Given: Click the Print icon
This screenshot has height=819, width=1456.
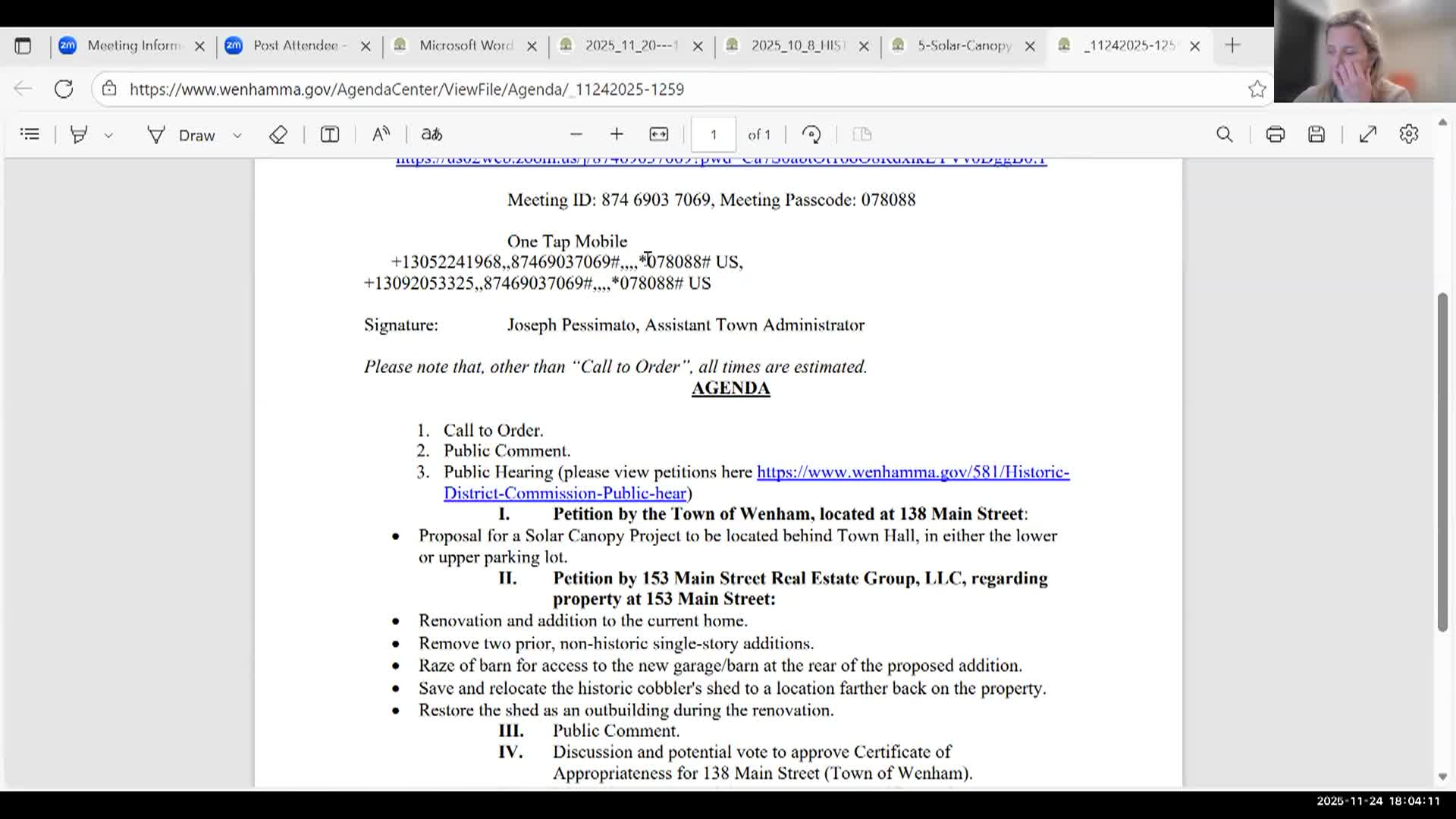Looking at the screenshot, I should (1275, 134).
